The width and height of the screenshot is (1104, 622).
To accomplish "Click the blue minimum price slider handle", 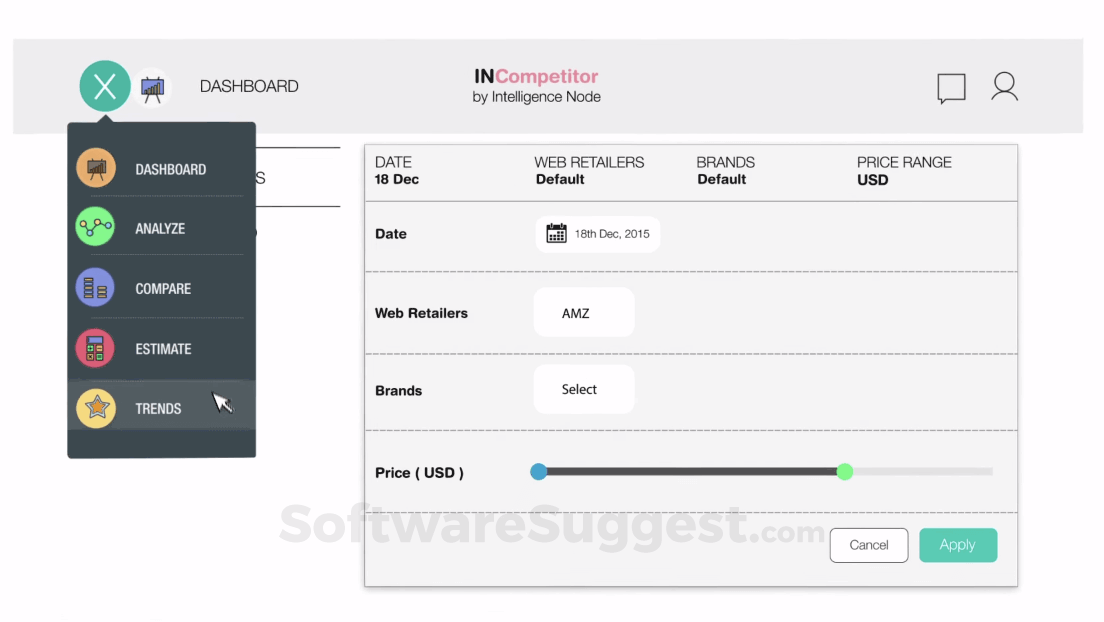I will (539, 471).
